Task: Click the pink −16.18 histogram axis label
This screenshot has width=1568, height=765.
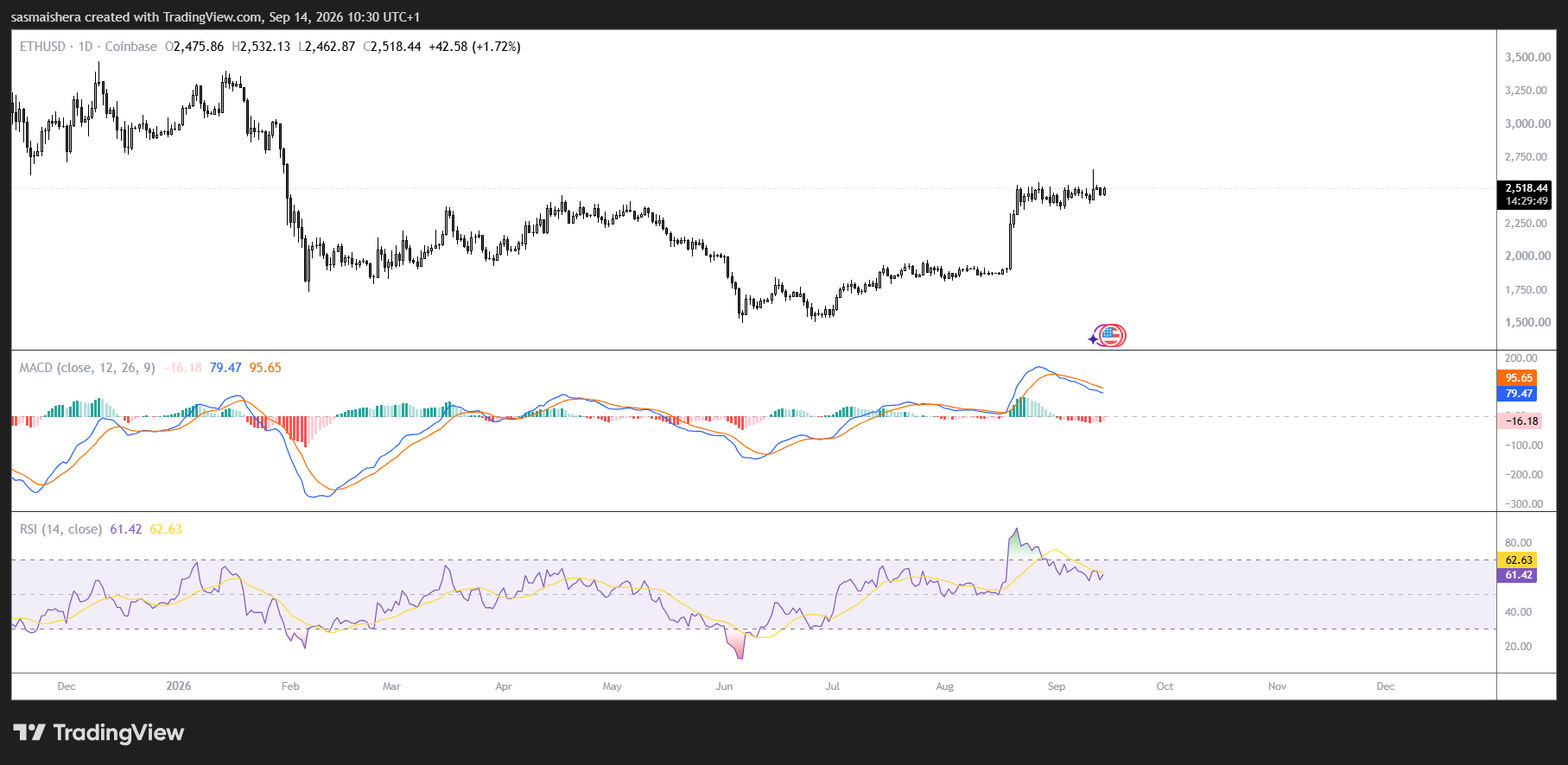Action: [1520, 421]
